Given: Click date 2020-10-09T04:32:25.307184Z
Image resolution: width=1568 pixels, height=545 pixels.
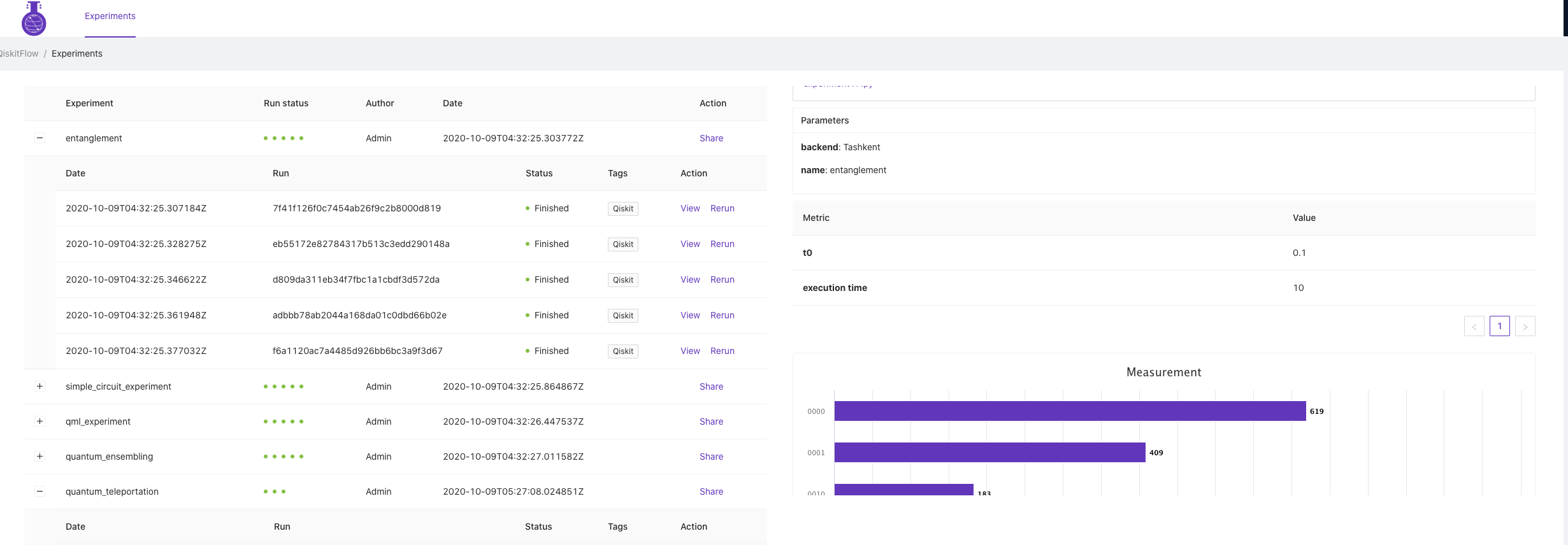Looking at the screenshot, I should tap(136, 208).
